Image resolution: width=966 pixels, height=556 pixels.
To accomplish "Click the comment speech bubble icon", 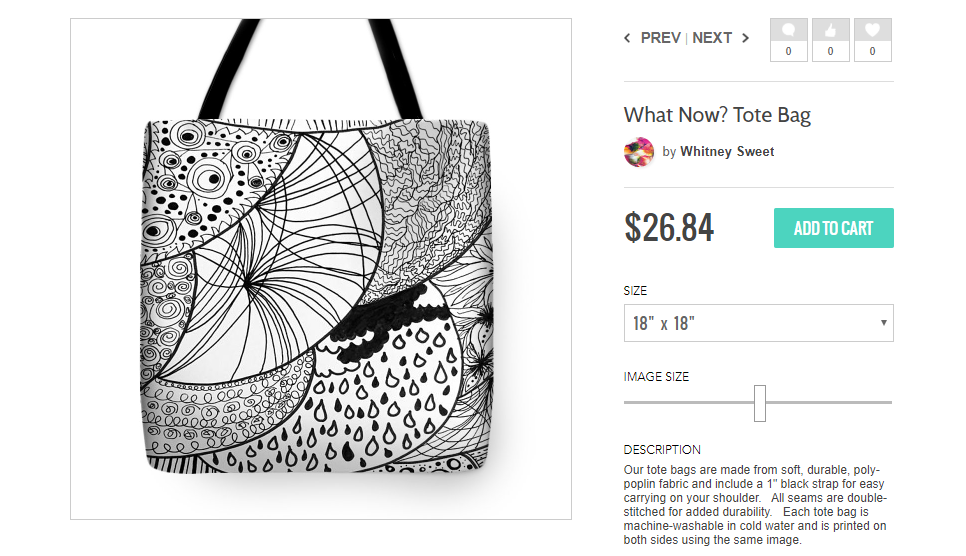I will click(x=789, y=30).
